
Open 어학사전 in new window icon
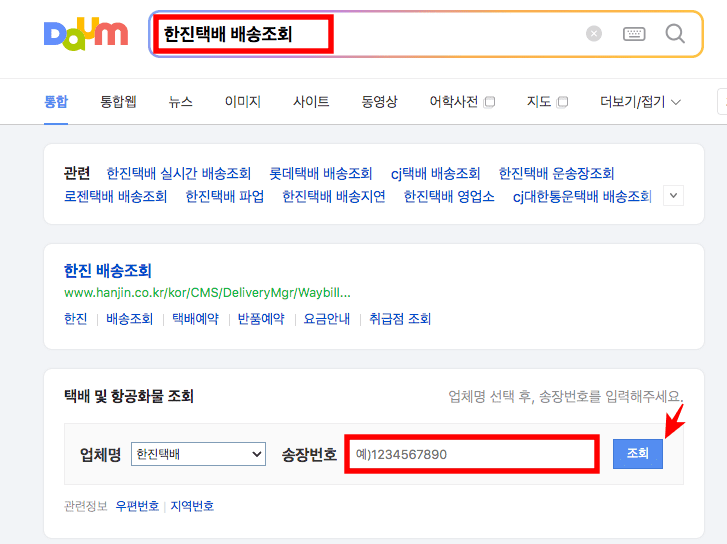(489, 102)
